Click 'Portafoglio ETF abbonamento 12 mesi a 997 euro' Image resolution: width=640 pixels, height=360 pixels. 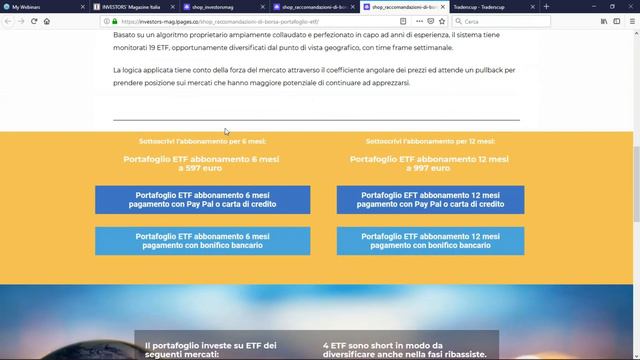point(429,164)
